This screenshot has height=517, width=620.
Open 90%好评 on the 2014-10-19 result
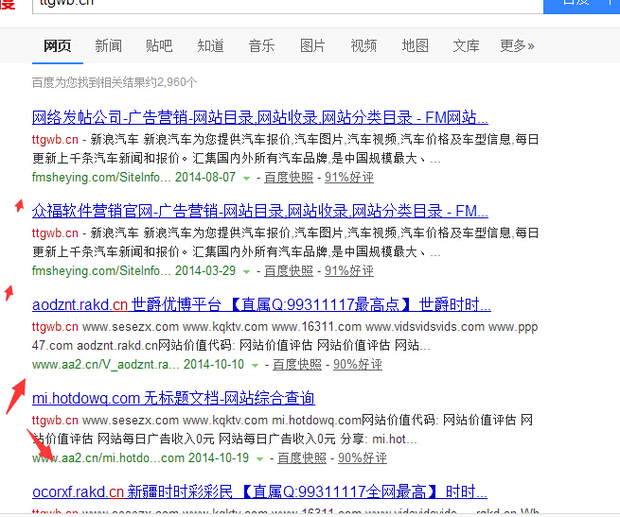click(362, 458)
